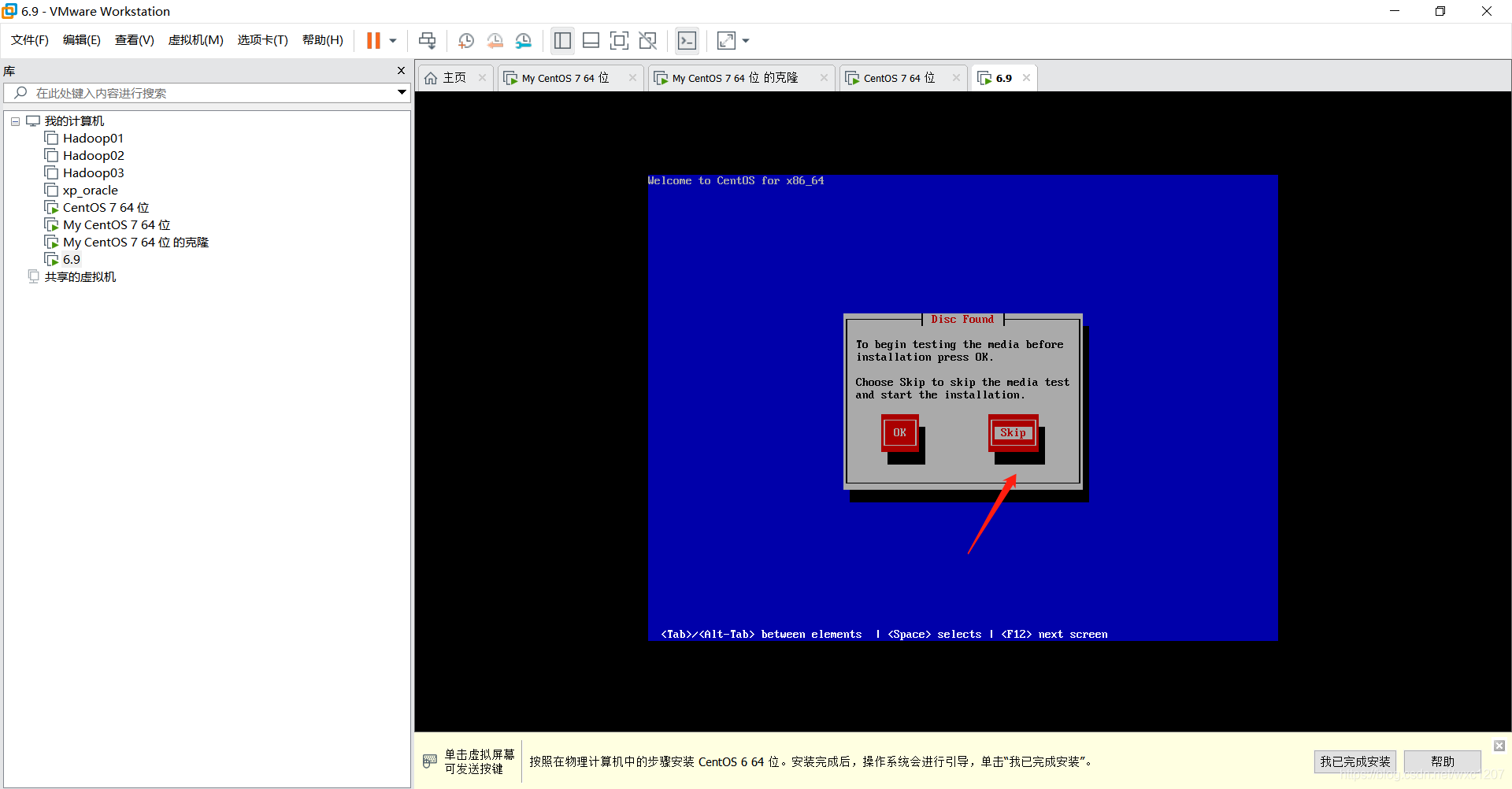Close the My CentOS 7 64 位 的克隆 tab
The height and width of the screenshot is (789, 1512).
tap(824, 78)
